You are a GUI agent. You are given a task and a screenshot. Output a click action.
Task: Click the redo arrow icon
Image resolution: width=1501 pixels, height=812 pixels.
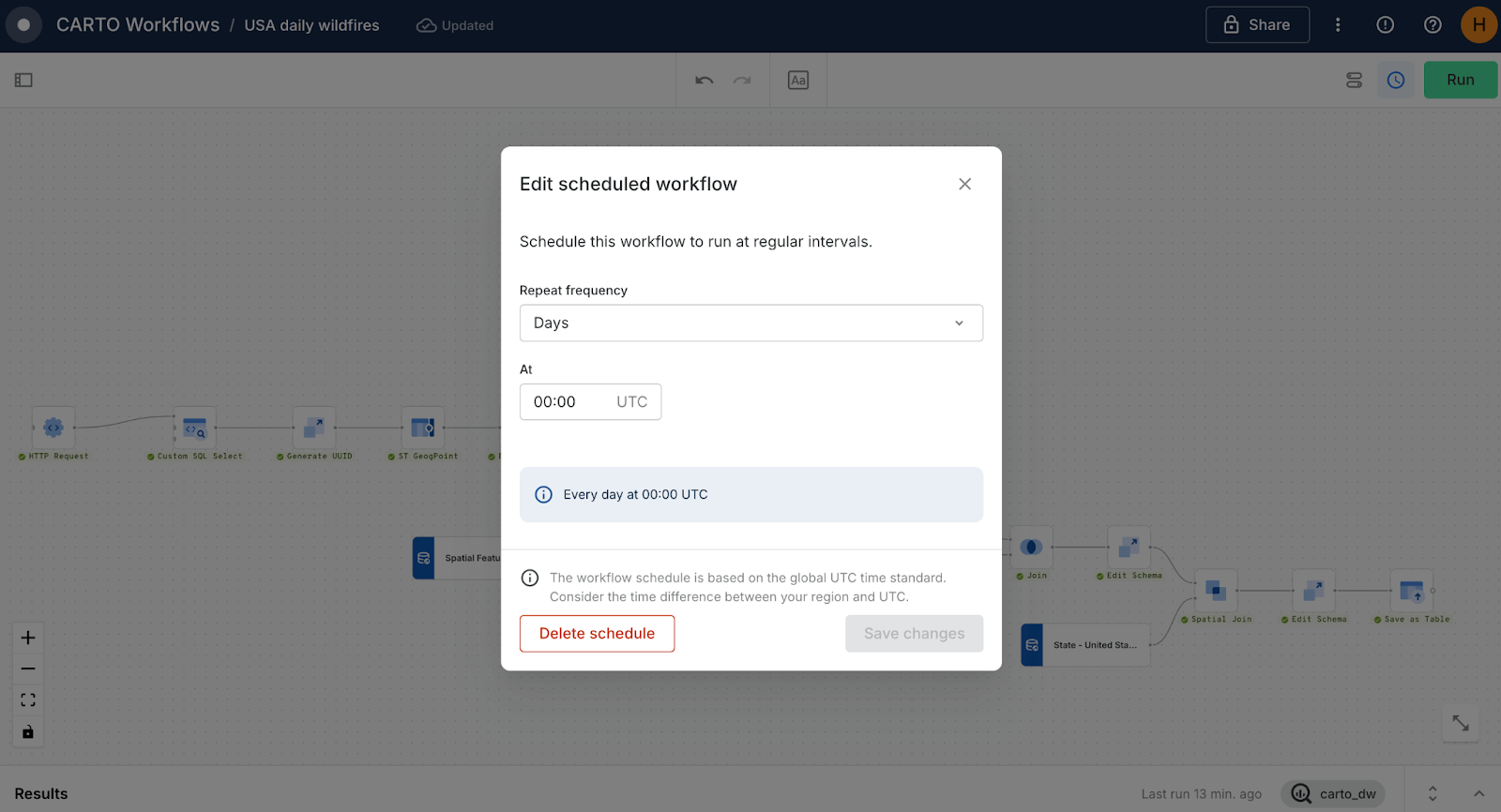pos(742,81)
